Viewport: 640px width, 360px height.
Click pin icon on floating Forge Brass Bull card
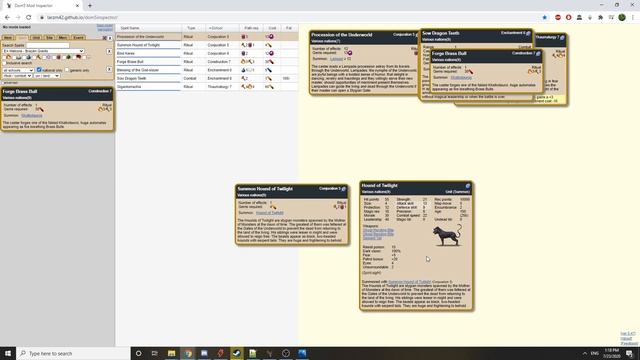(x=538, y=53)
